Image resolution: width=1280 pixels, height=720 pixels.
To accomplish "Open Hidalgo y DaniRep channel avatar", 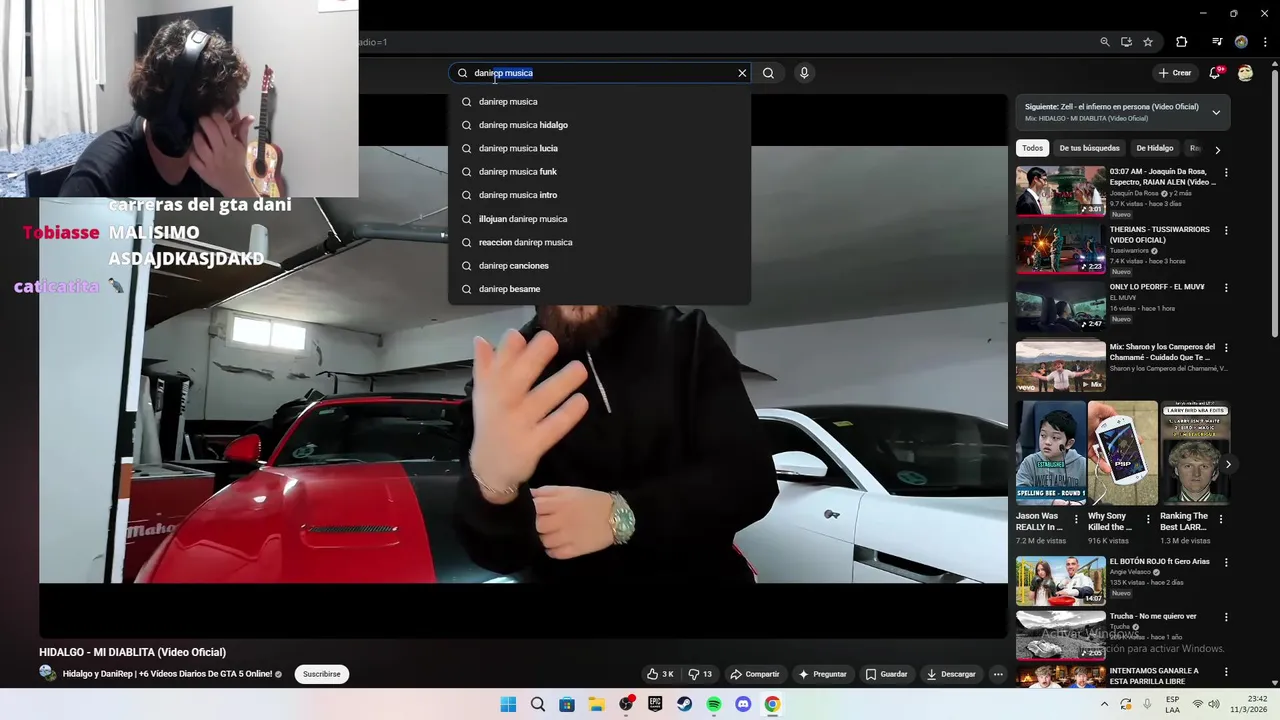I will point(48,673).
